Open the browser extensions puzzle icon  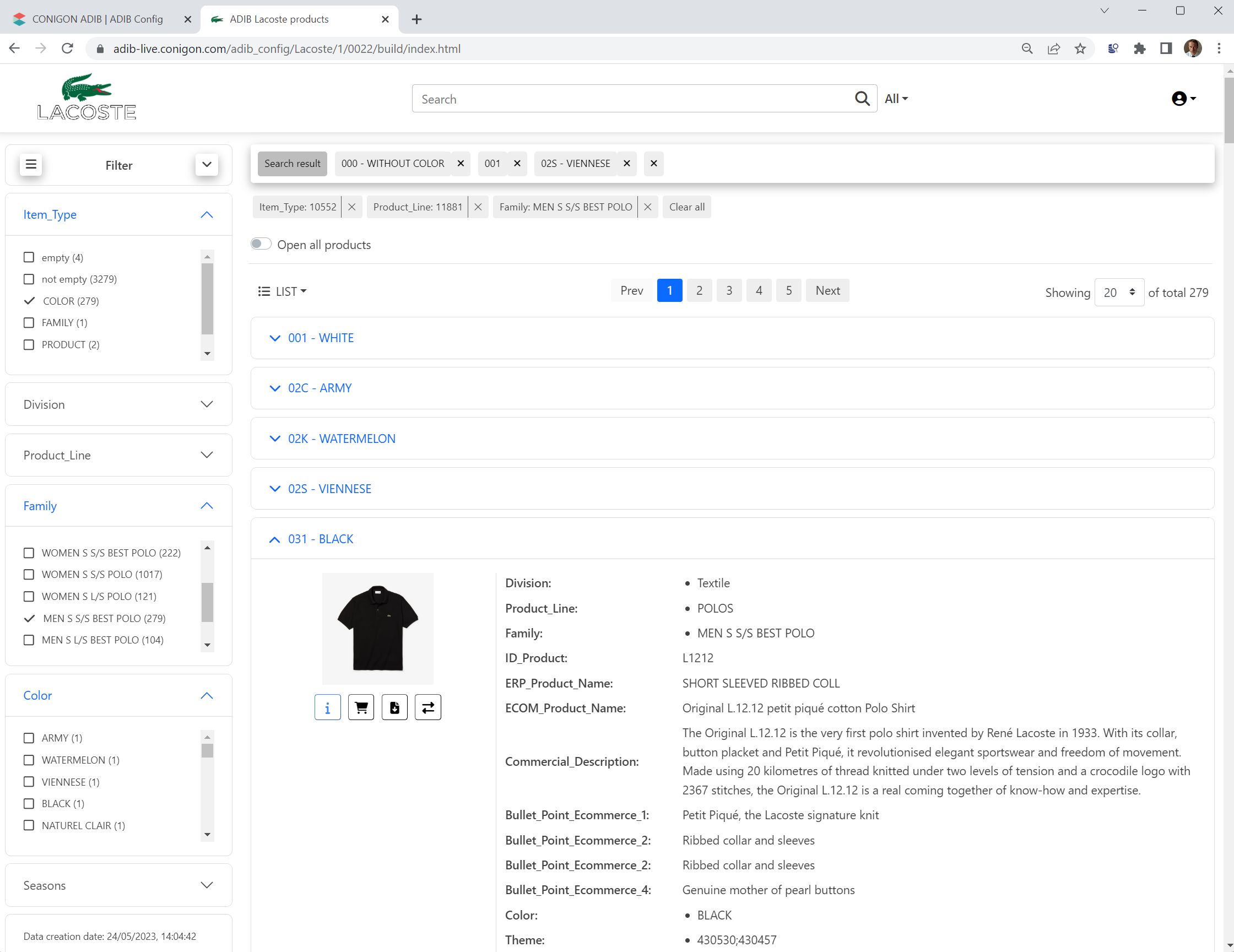point(1139,48)
